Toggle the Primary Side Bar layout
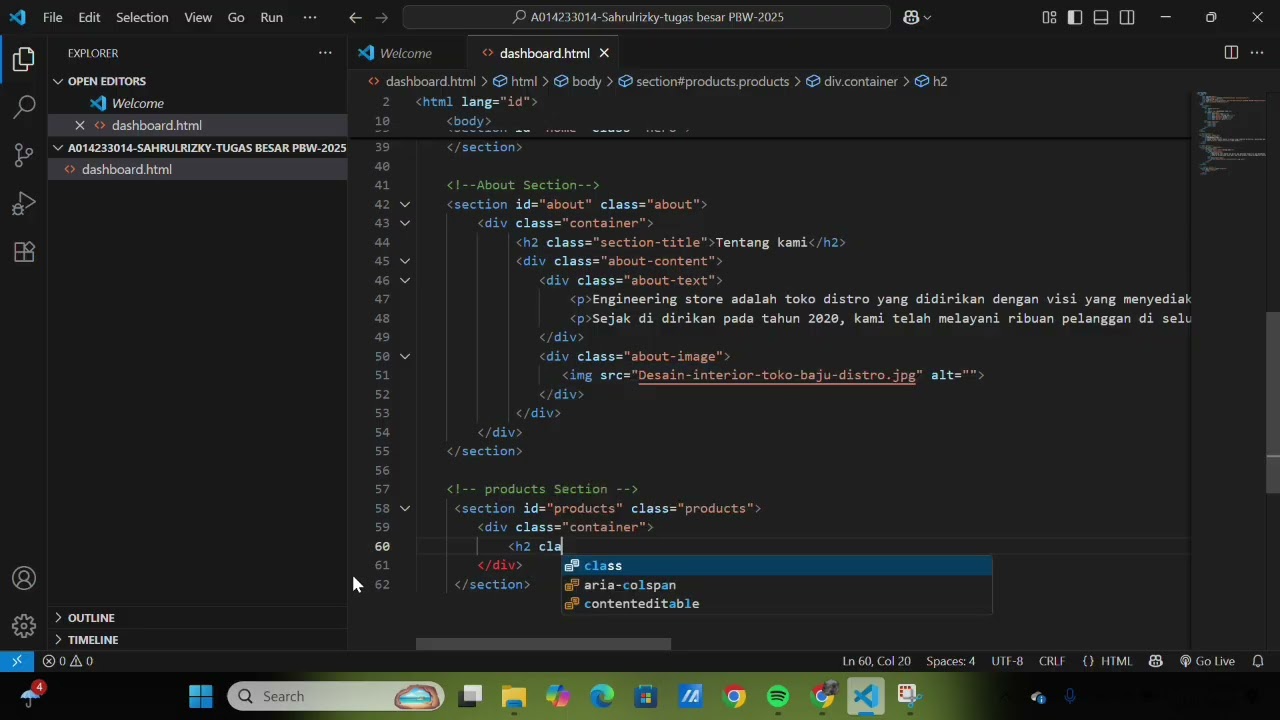 pos(1075,17)
